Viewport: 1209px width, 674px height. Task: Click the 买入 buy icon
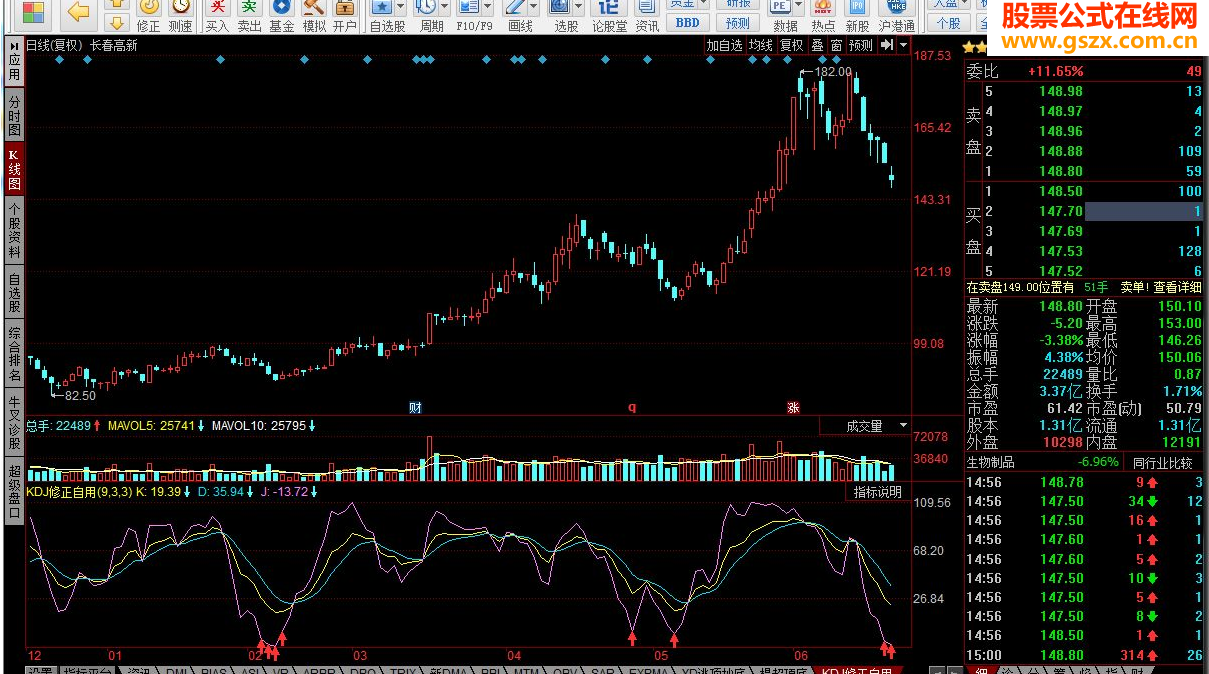217,16
